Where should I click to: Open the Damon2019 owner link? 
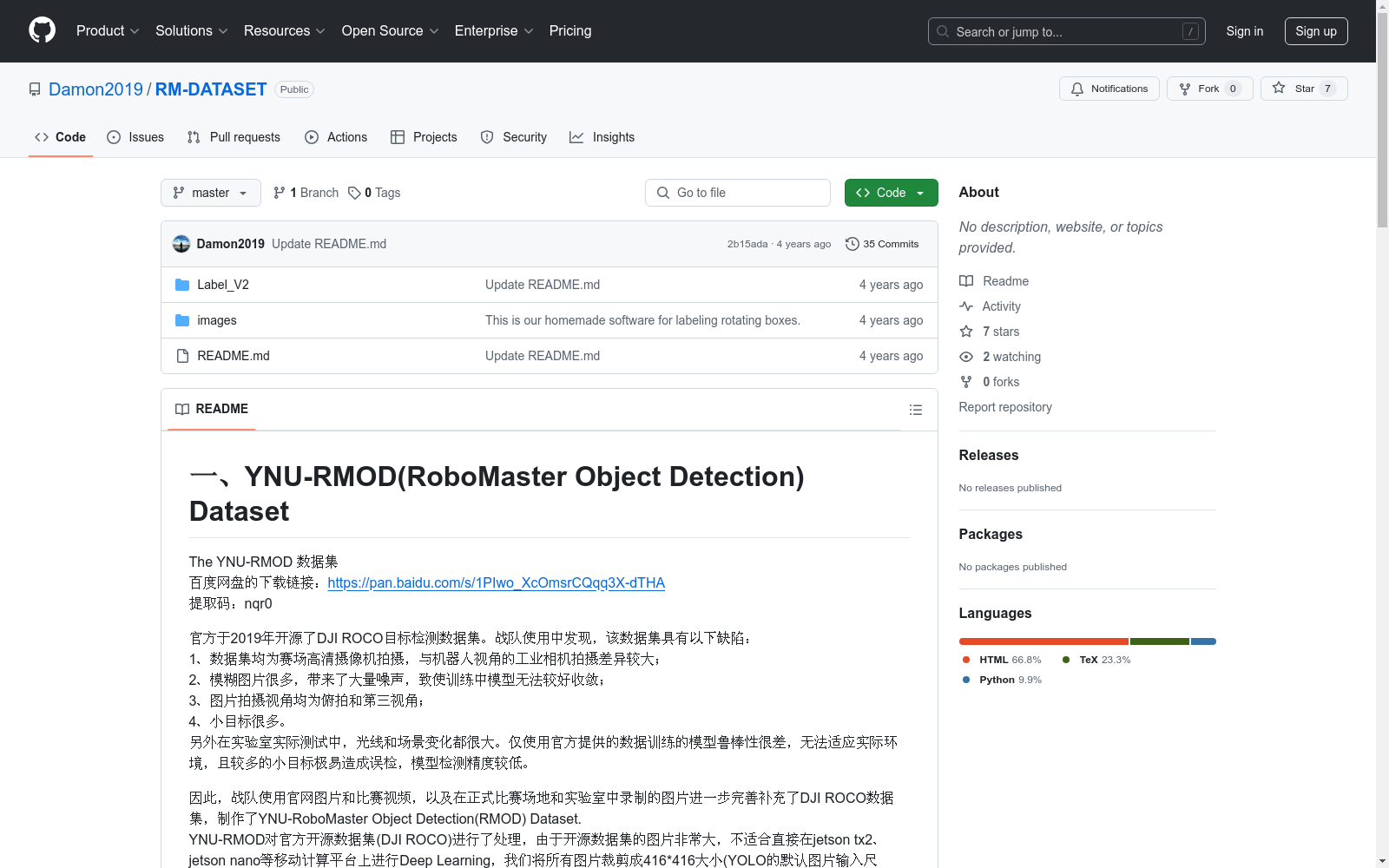pyautogui.click(x=95, y=89)
